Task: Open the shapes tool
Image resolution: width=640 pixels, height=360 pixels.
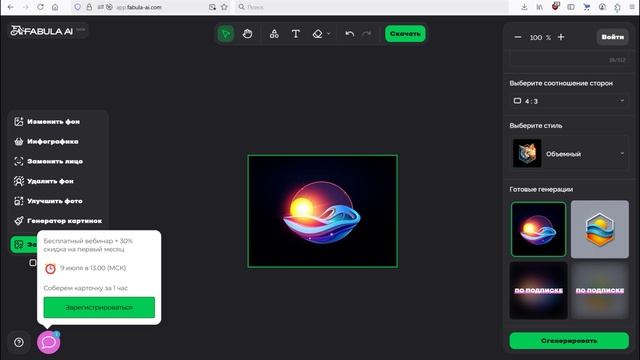Action: point(274,34)
